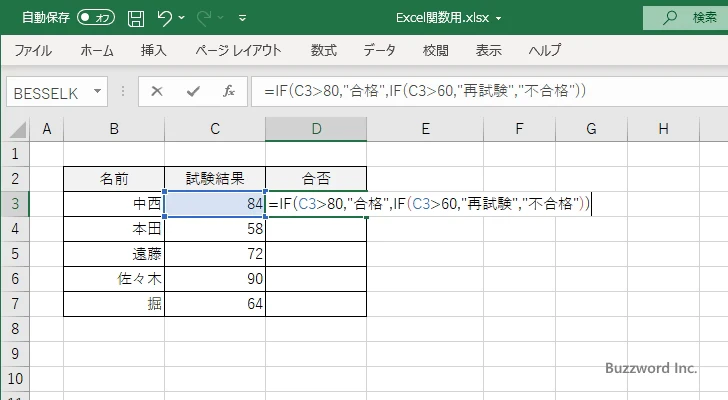The height and width of the screenshot is (400, 728).
Task: Select column B header
Action: pos(114,129)
